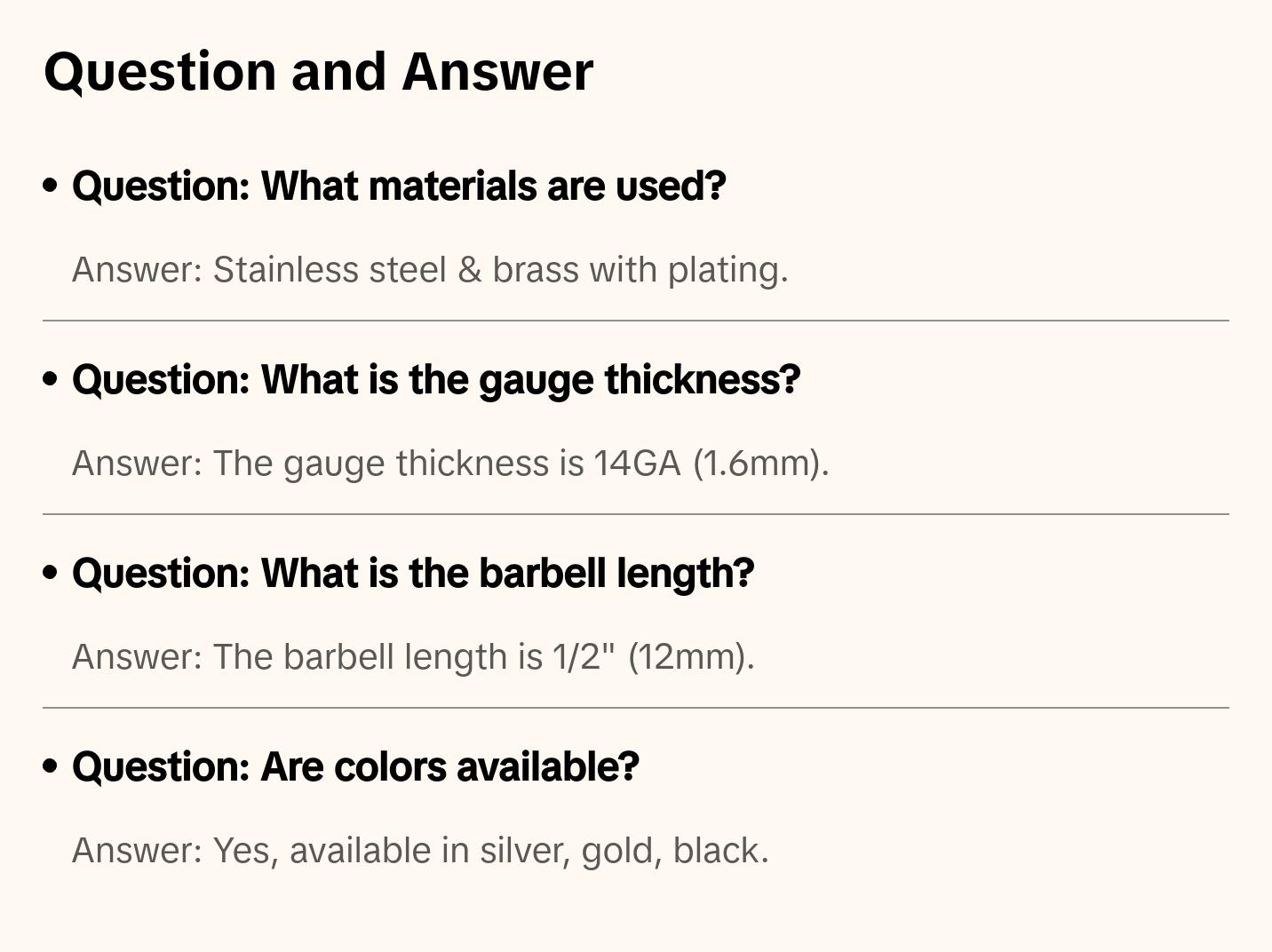Click the divider below the barbell length answer

pyautogui.click(x=636, y=708)
